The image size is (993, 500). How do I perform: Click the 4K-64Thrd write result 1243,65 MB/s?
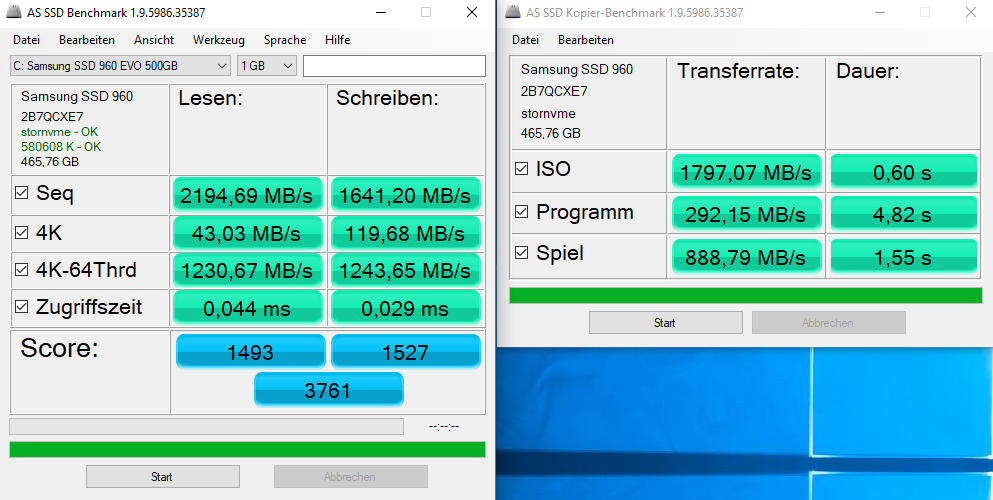point(405,270)
